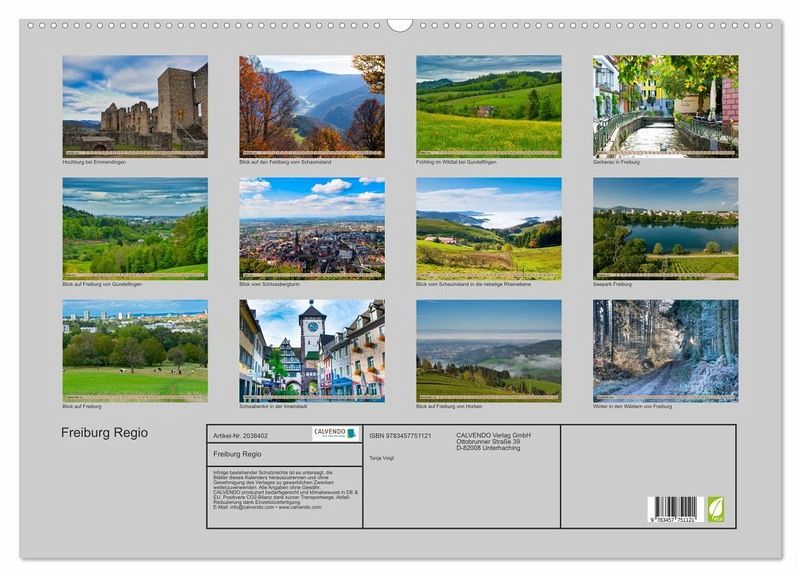Open the Frühling im Wildtal meadow photo
This screenshot has height=577, width=800.
[488, 106]
